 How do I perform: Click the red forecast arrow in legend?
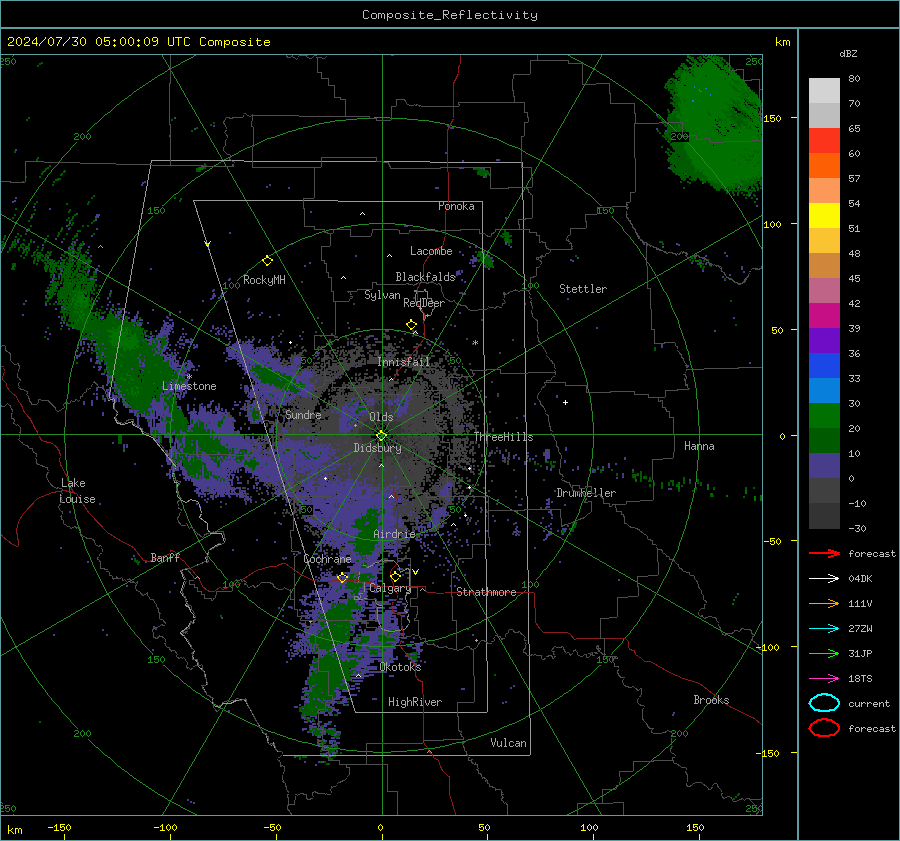(x=824, y=553)
